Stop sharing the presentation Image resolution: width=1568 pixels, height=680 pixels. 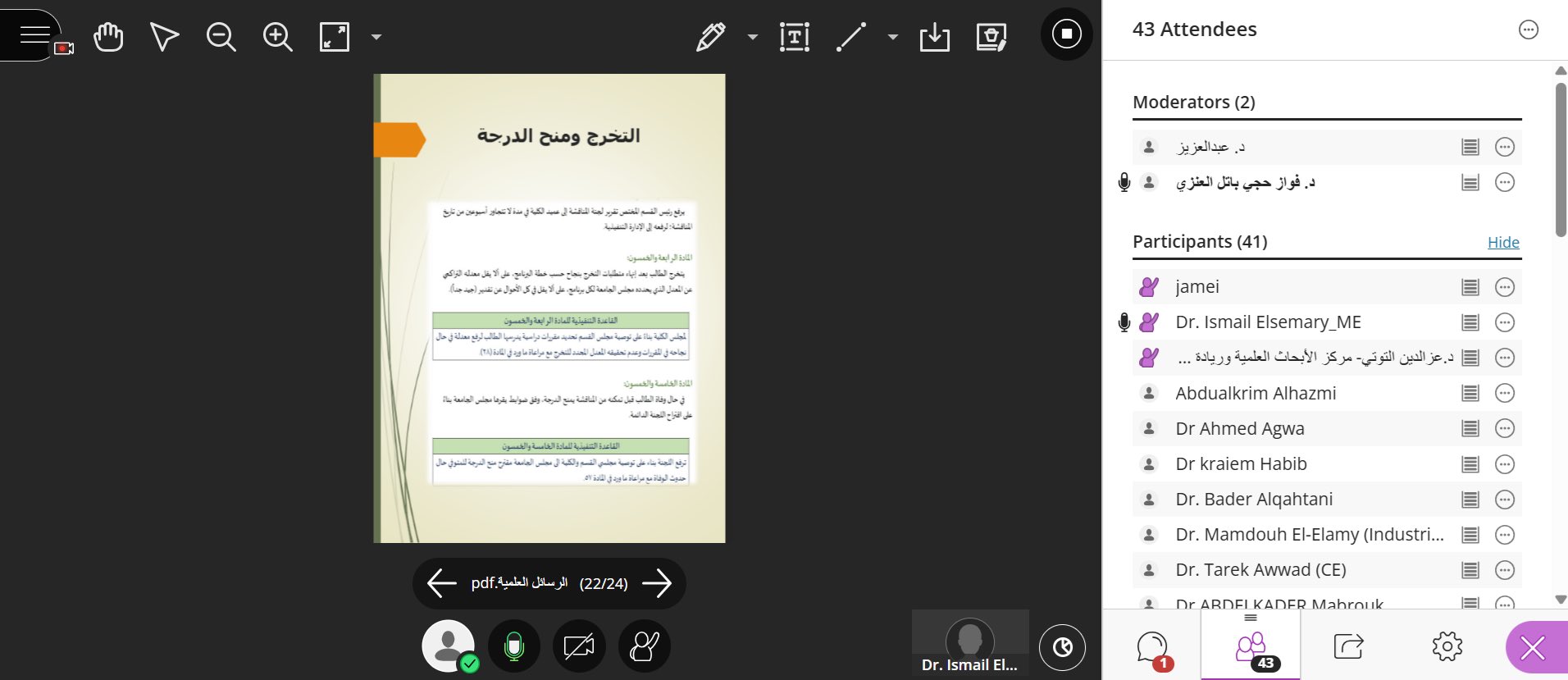click(x=1066, y=34)
